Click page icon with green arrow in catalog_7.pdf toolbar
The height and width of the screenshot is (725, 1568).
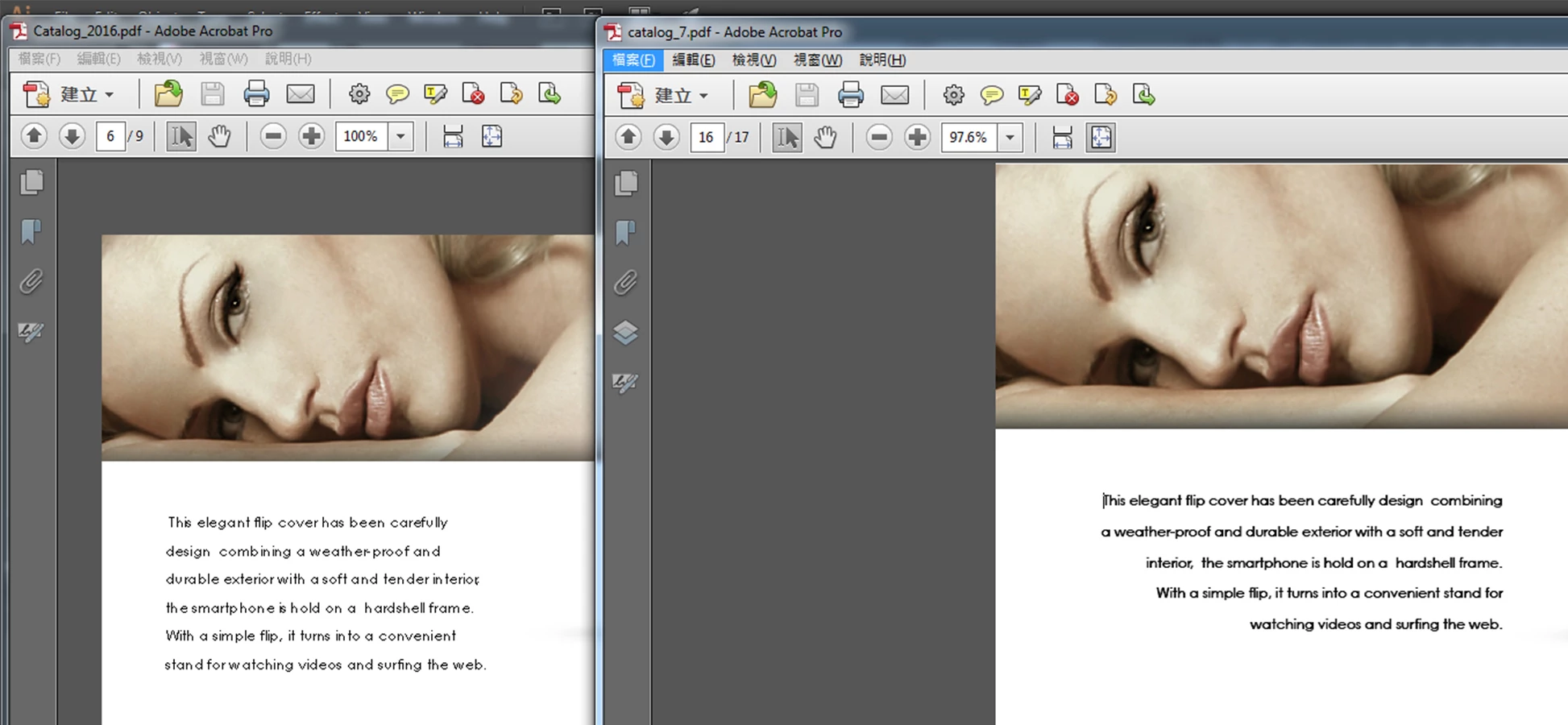click(1144, 95)
